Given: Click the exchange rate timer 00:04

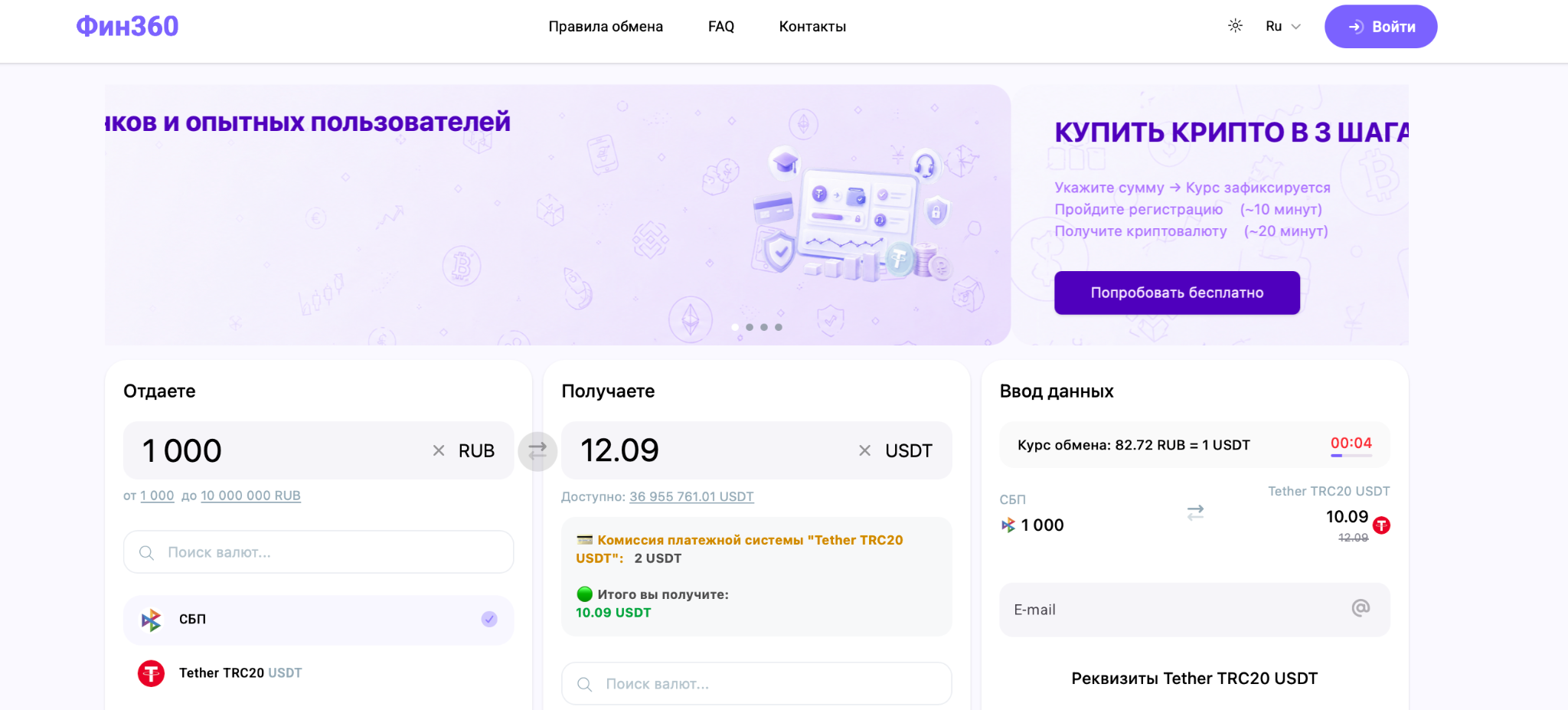Looking at the screenshot, I should [1351, 443].
